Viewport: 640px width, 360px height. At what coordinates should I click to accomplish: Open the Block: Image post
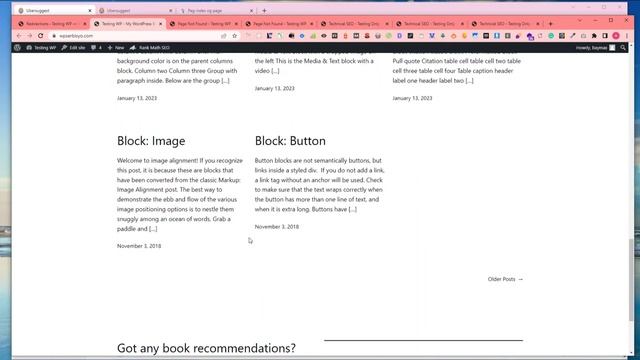coord(151,141)
